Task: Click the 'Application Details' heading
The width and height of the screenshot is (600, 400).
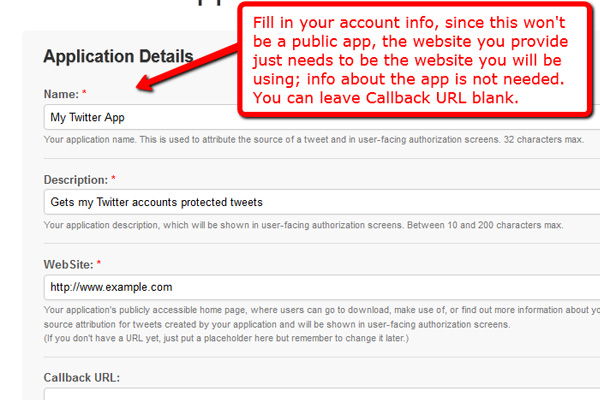Action: click(x=118, y=56)
